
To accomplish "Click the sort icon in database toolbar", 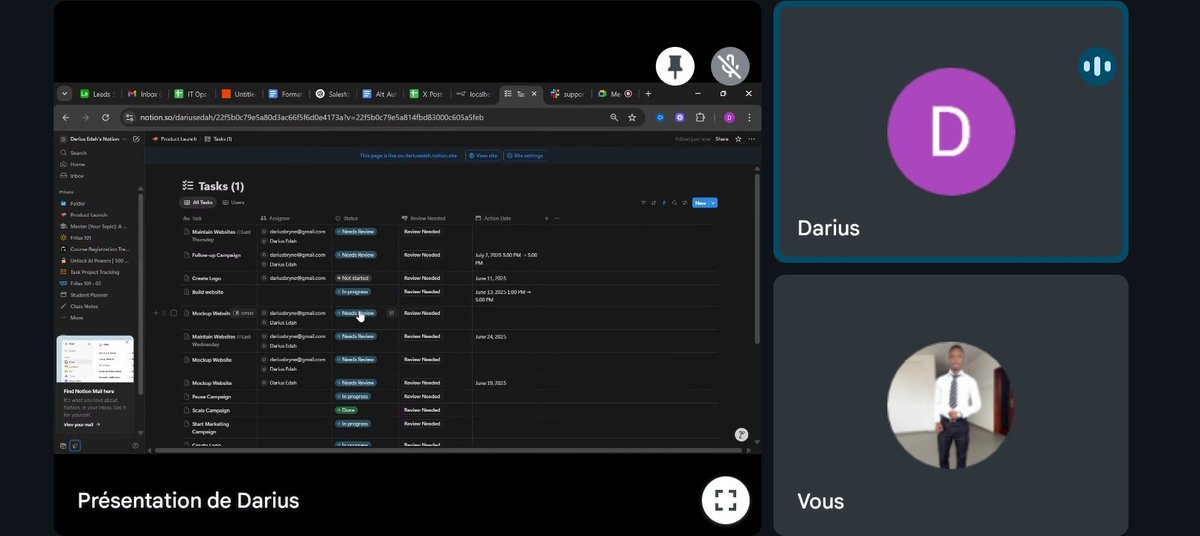I will [x=654, y=203].
